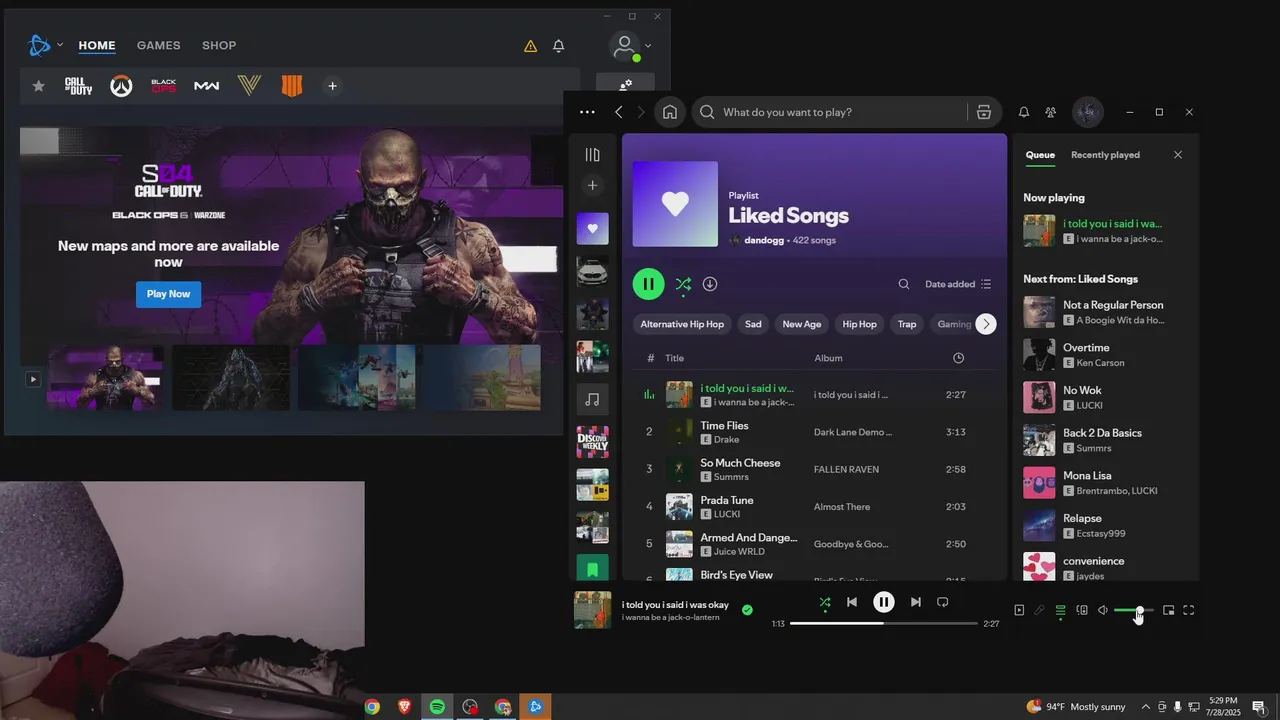Screen dimensions: 1280x720
Task: Filter by Alternative Hip Hop chip
Action: (682, 324)
